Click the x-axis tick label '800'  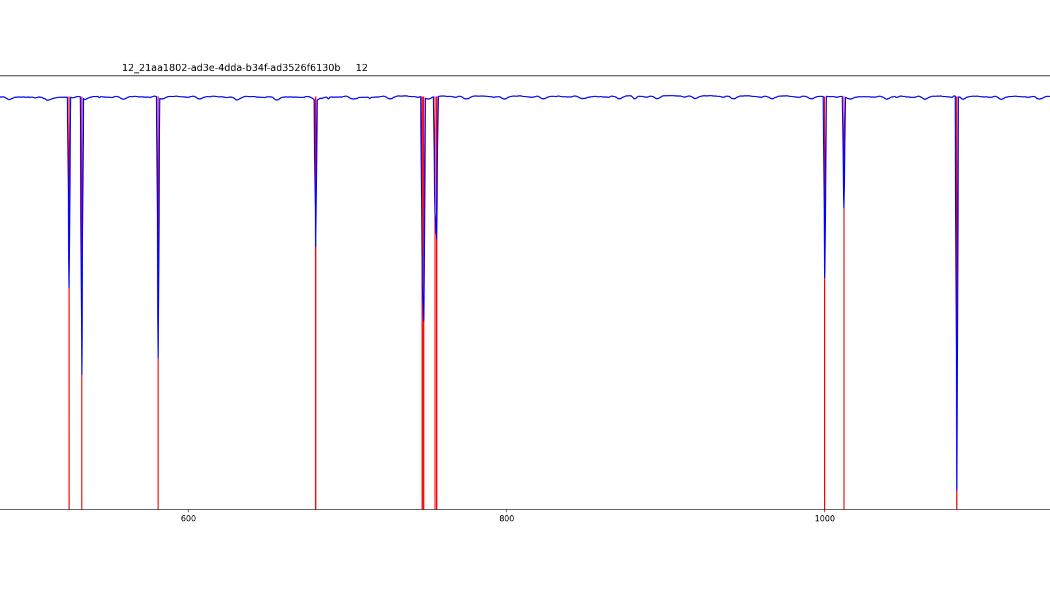[x=507, y=519]
